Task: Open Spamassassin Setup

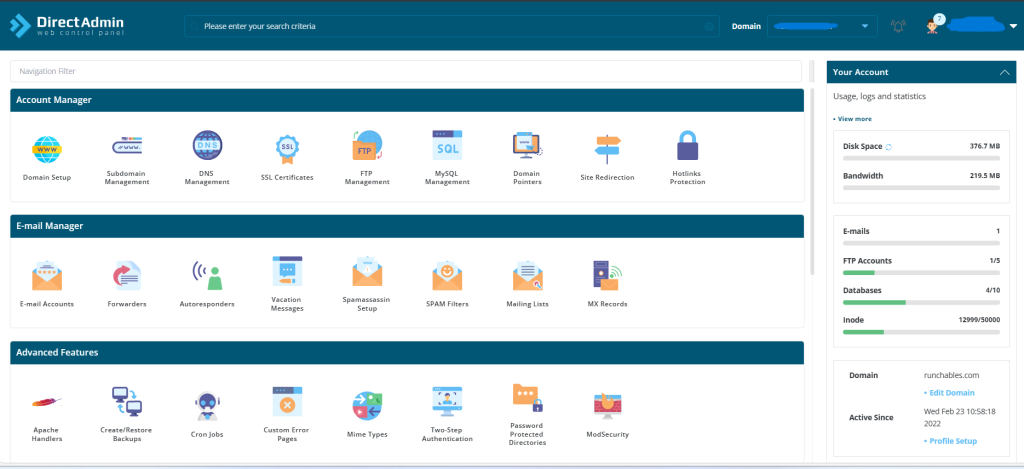Action: coord(367,273)
